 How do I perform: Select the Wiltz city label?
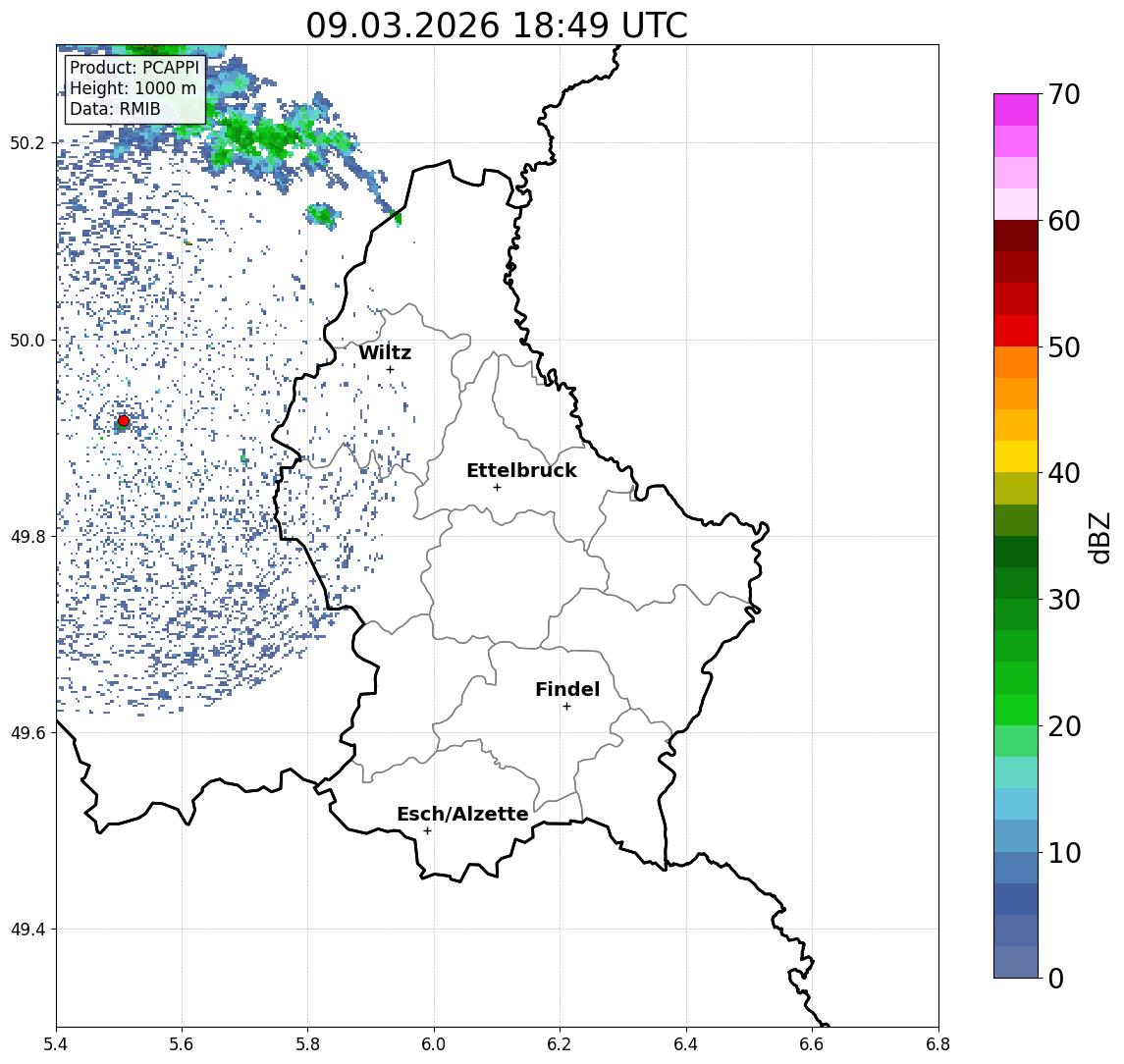[385, 352]
